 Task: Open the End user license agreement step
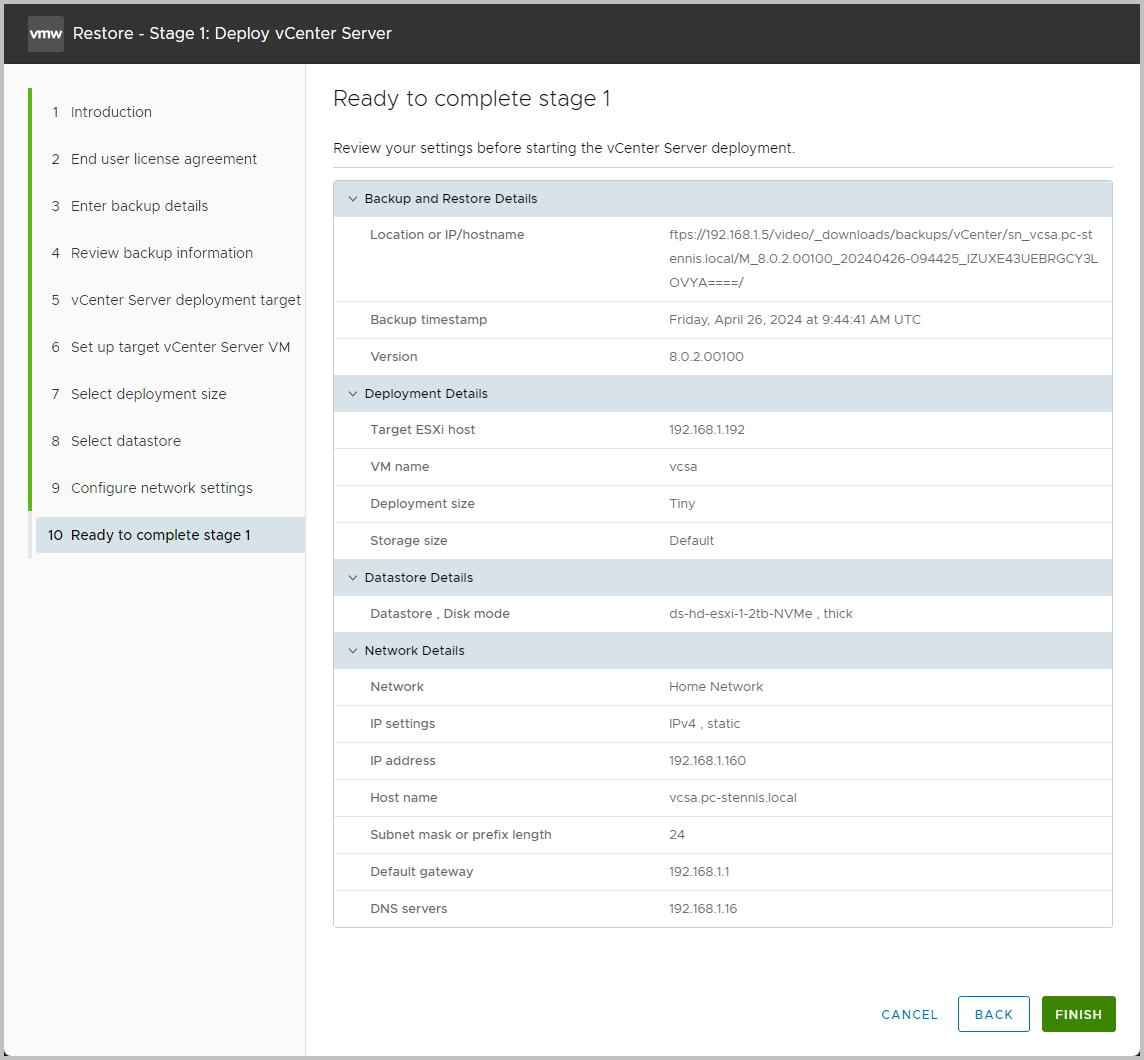point(163,158)
